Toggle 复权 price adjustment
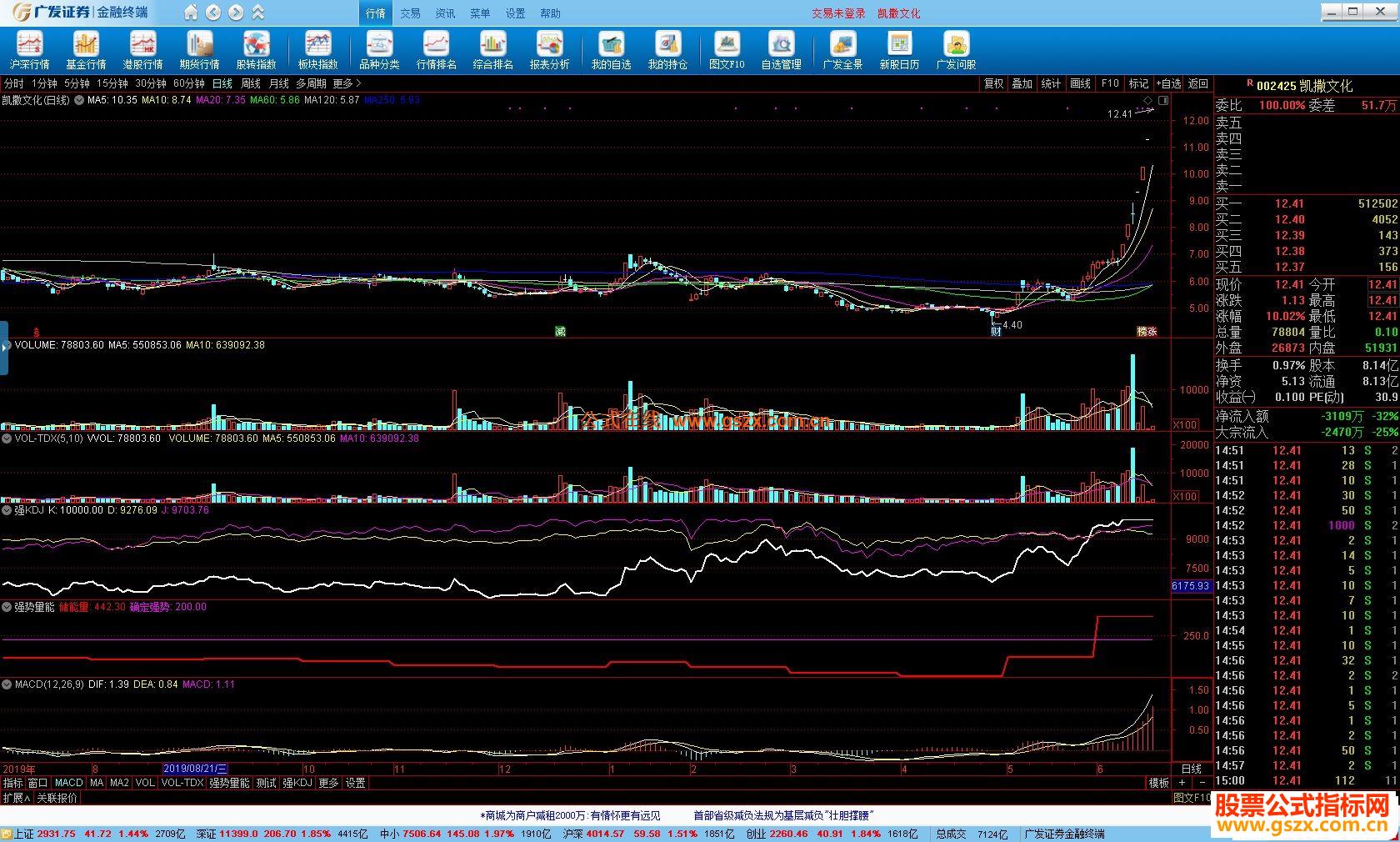 [x=993, y=83]
